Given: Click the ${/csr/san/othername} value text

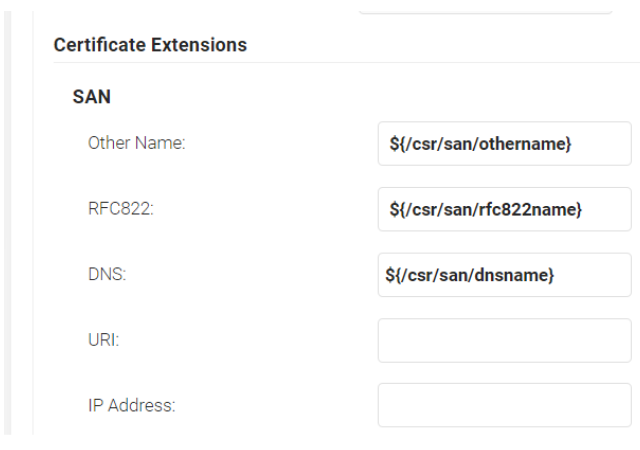Looking at the screenshot, I should click(x=480, y=144).
